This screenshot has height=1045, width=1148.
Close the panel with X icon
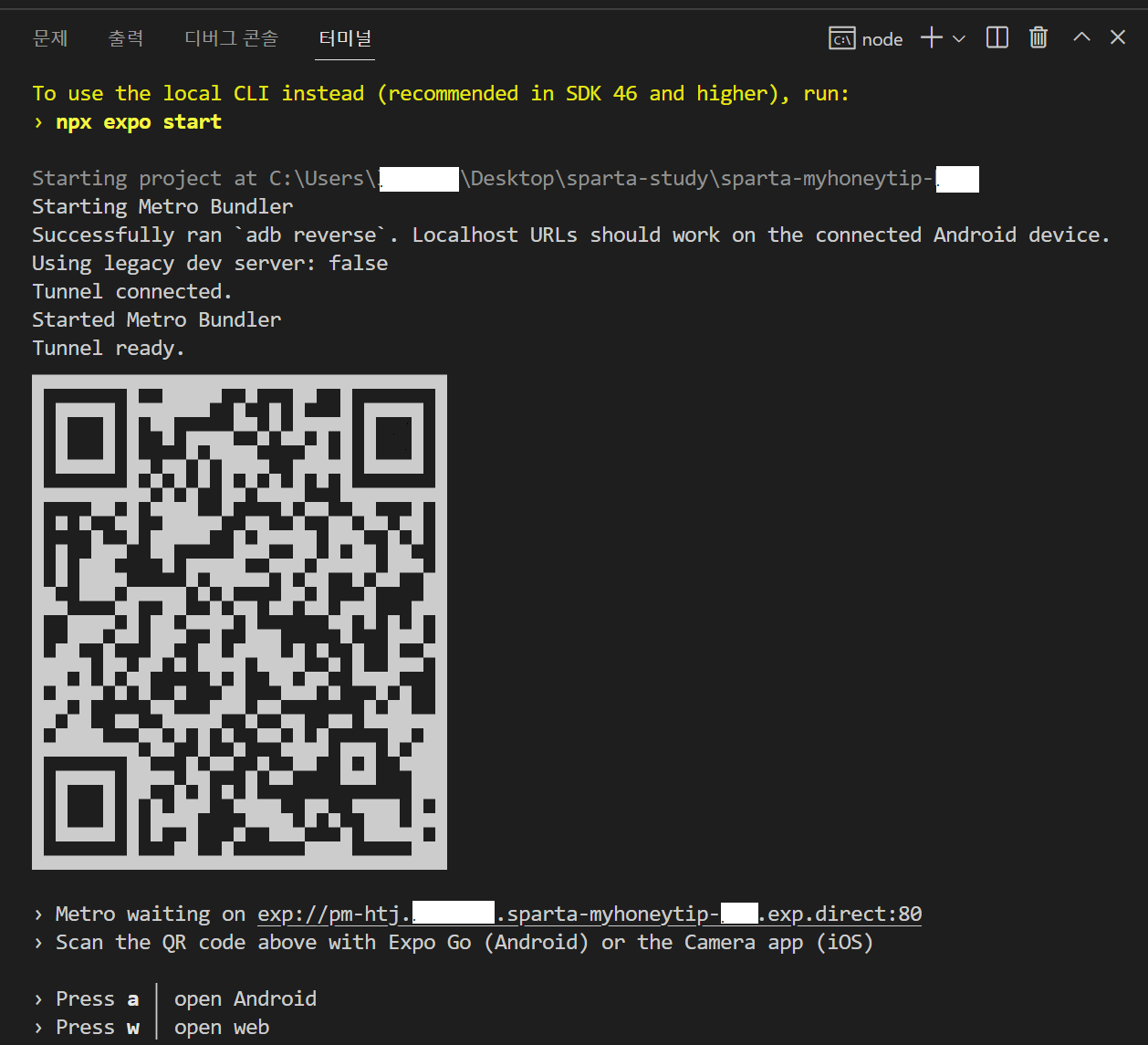1118,37
